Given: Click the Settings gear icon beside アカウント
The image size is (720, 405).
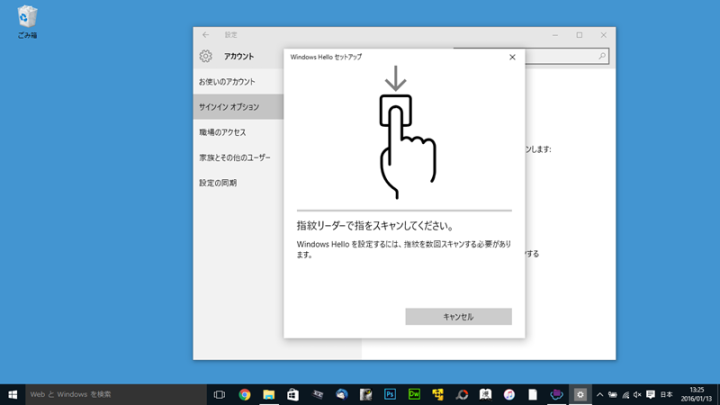Looking at the screenshot, I should point(206,57).
